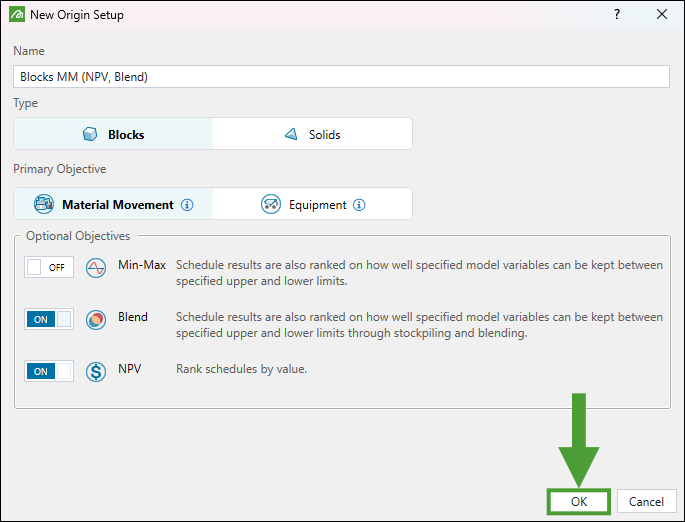Click the Material Movement info icon
Image resolution: width=685 pixels, height=522 pixels.
tap(187, 205)
